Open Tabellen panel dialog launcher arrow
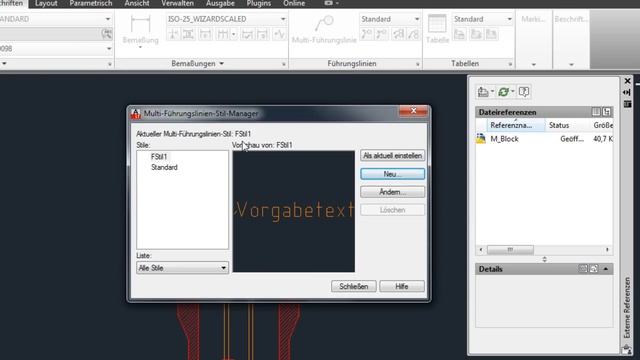640x360 pixels. [510, 64]
